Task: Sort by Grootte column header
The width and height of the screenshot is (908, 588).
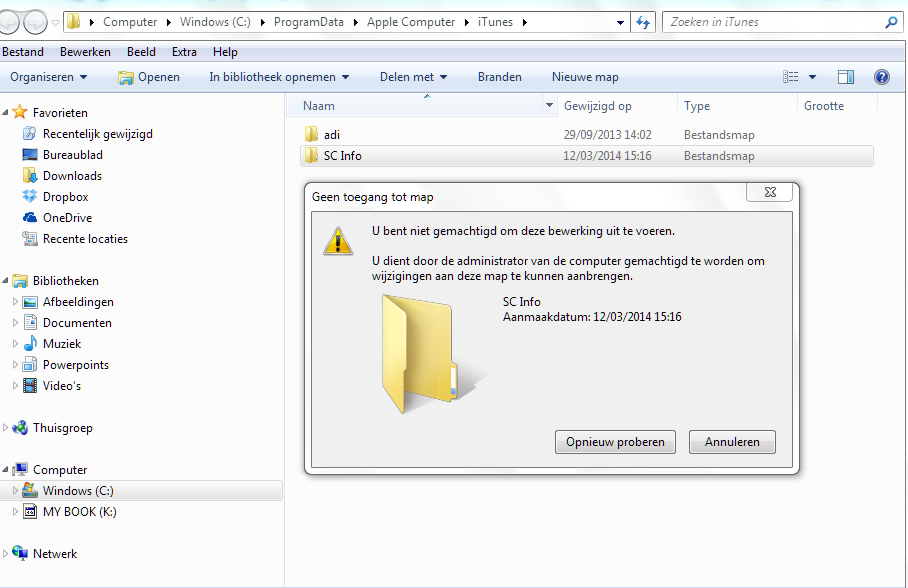Action: pyautogui.click(x=837, y=106)
